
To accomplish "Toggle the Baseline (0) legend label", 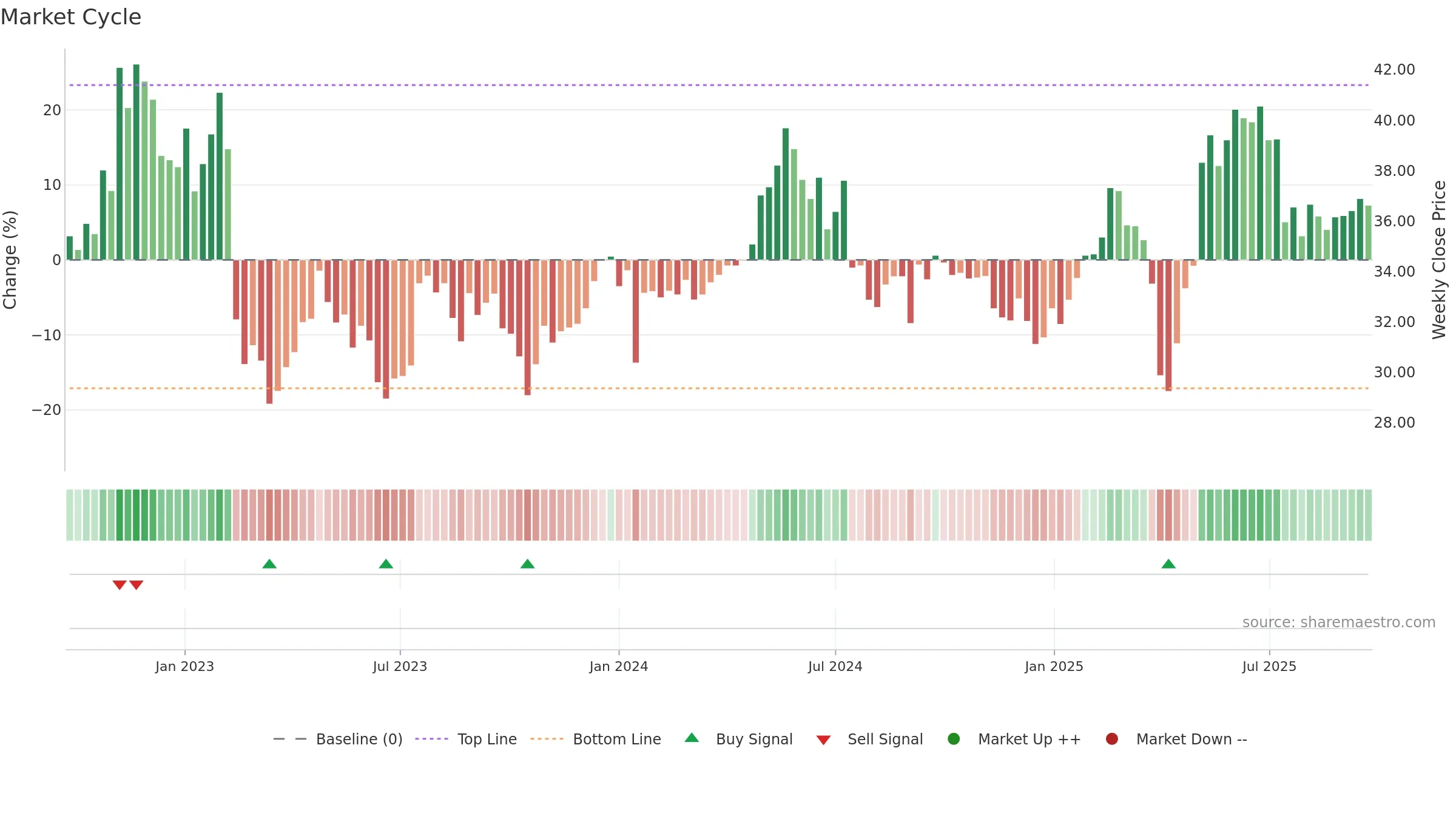I will (x=359, y=739).
